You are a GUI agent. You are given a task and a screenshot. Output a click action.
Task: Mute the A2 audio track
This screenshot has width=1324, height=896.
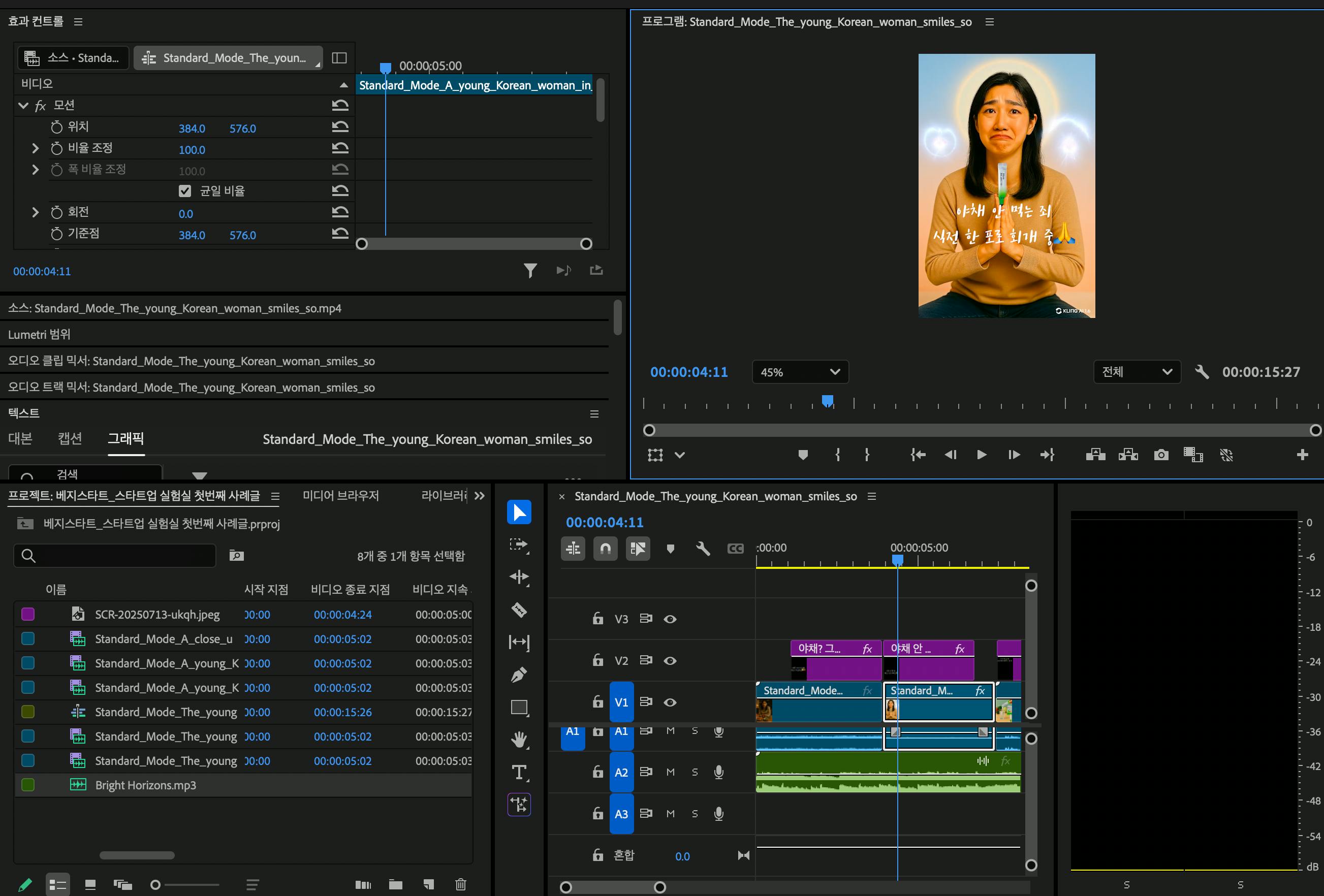(x=671, y=772)
